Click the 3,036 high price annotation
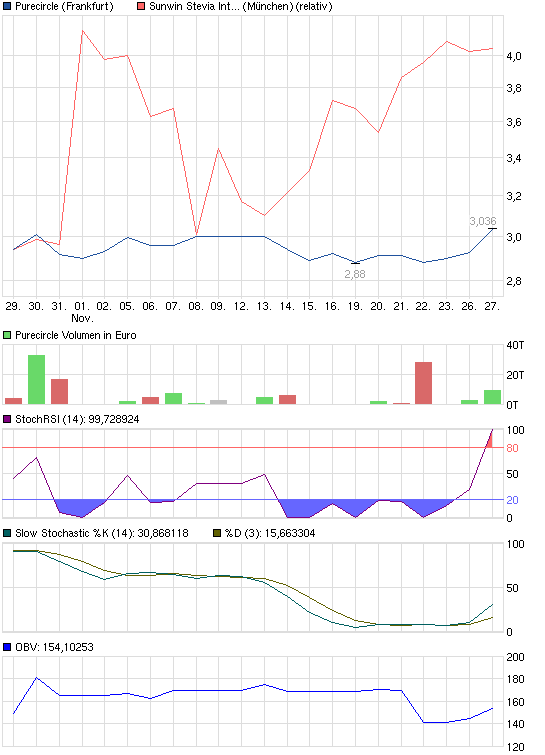 483,221
